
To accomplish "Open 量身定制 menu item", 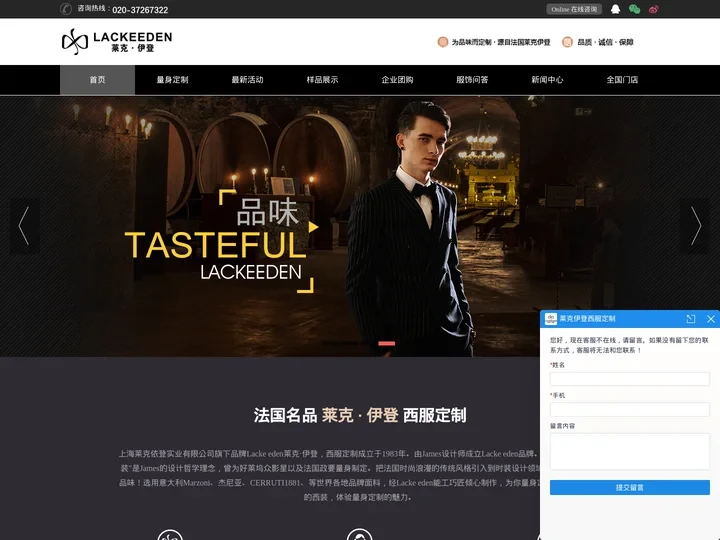I will pyautogui.click(x=172, y=79).
